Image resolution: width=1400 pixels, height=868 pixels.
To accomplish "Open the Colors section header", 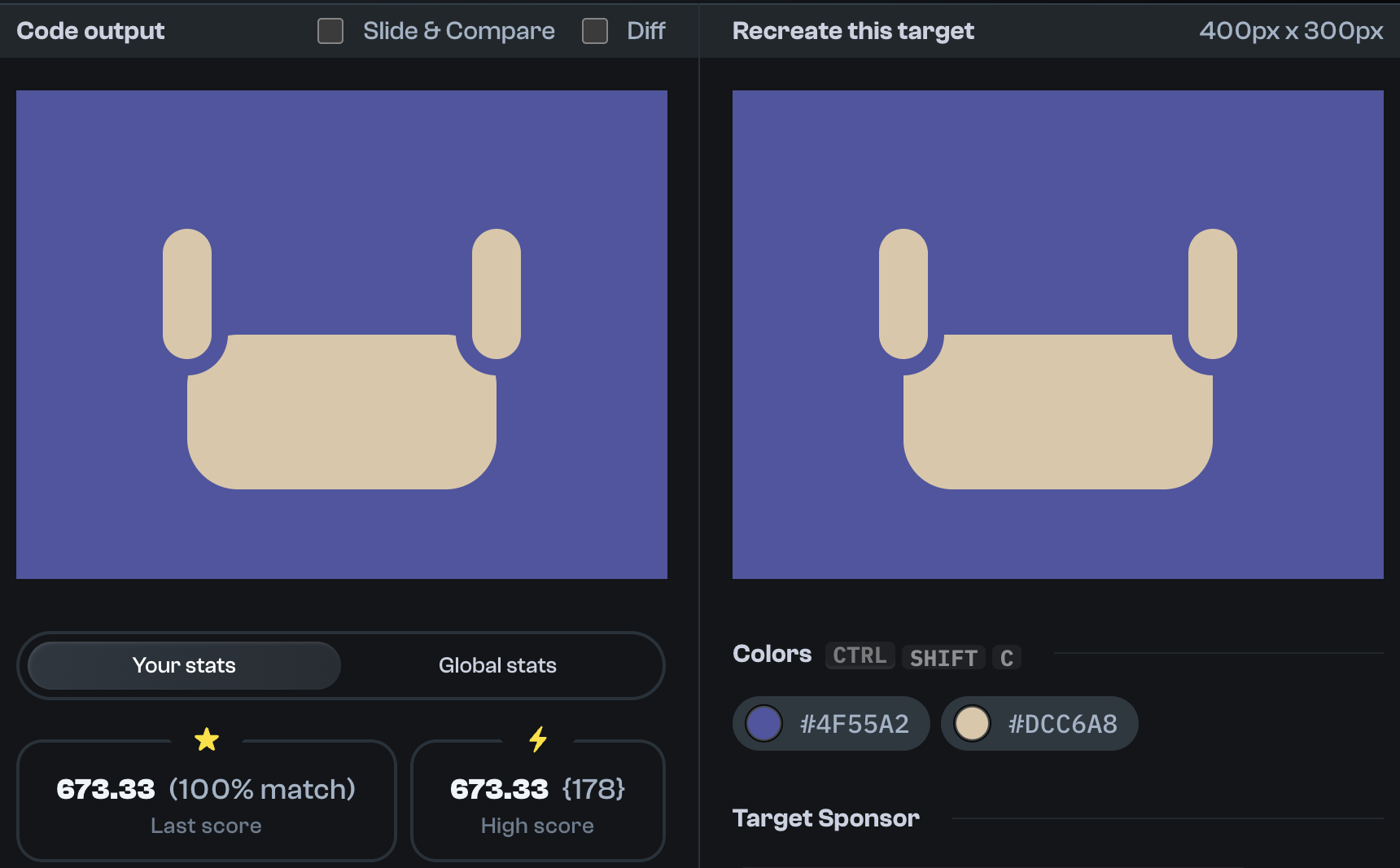I will point(772,654).
